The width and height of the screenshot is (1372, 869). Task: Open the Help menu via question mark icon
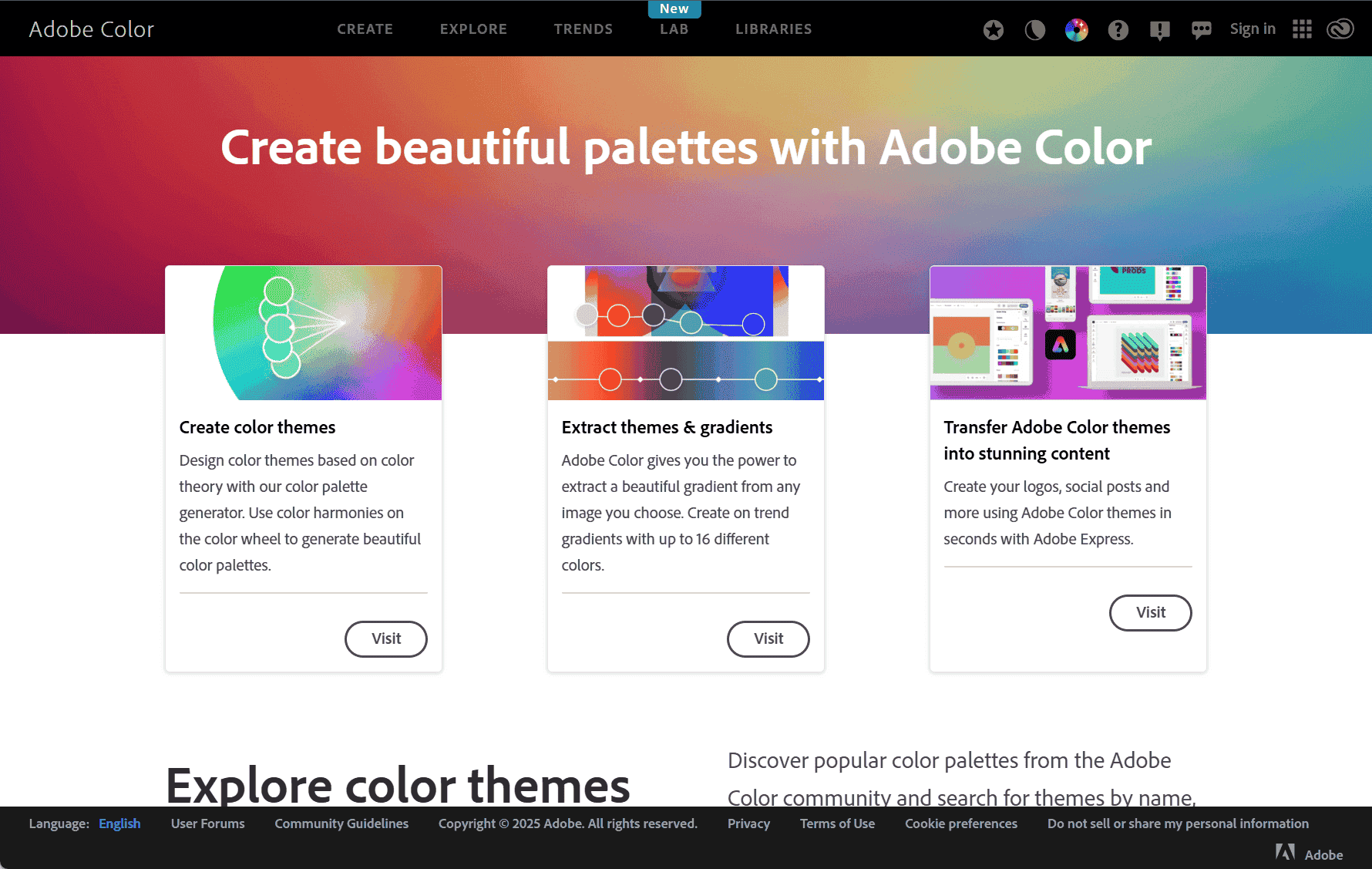coord(1118,29)
